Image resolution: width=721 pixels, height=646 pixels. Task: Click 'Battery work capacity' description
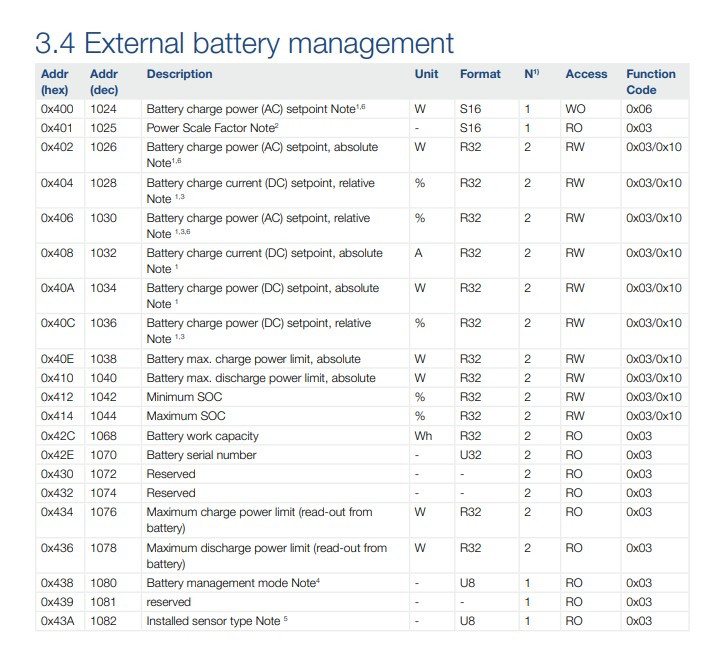202,436
